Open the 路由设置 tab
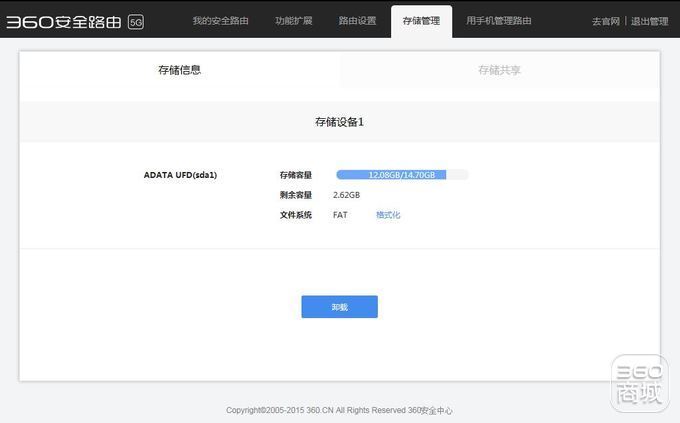This screenshot has width=680, height=423. (x=357, y=21)
